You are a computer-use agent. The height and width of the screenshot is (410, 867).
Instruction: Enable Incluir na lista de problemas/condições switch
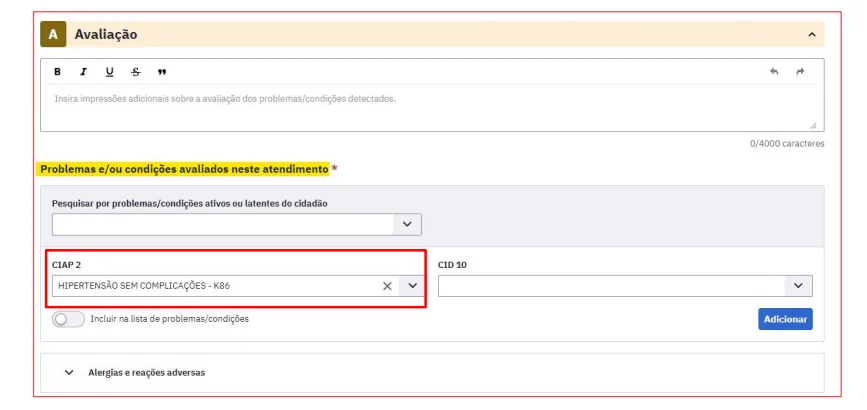(69, 319)
